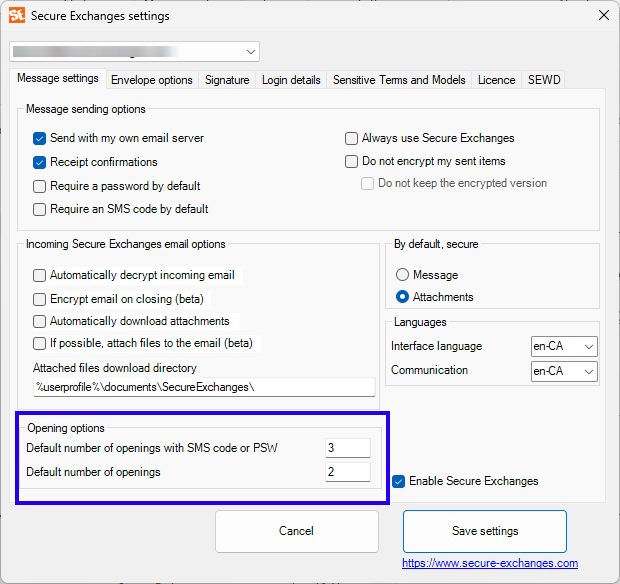Edit openings with SMS code or PSW field
Screen dimensions: 620x584
click(348, 448)
